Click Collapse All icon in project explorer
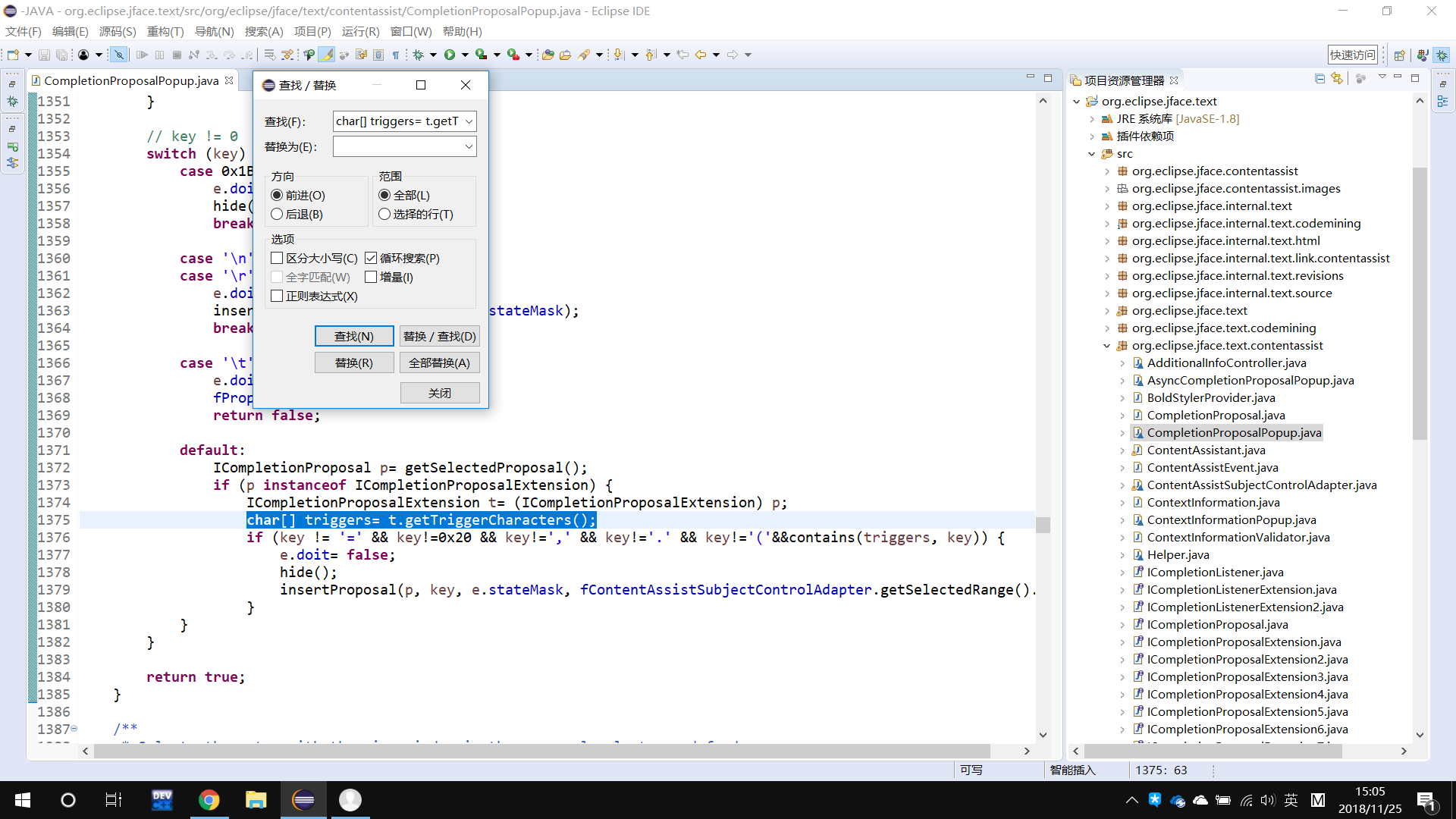This screenshot has height=819, width=1456. click(1319, 79)
